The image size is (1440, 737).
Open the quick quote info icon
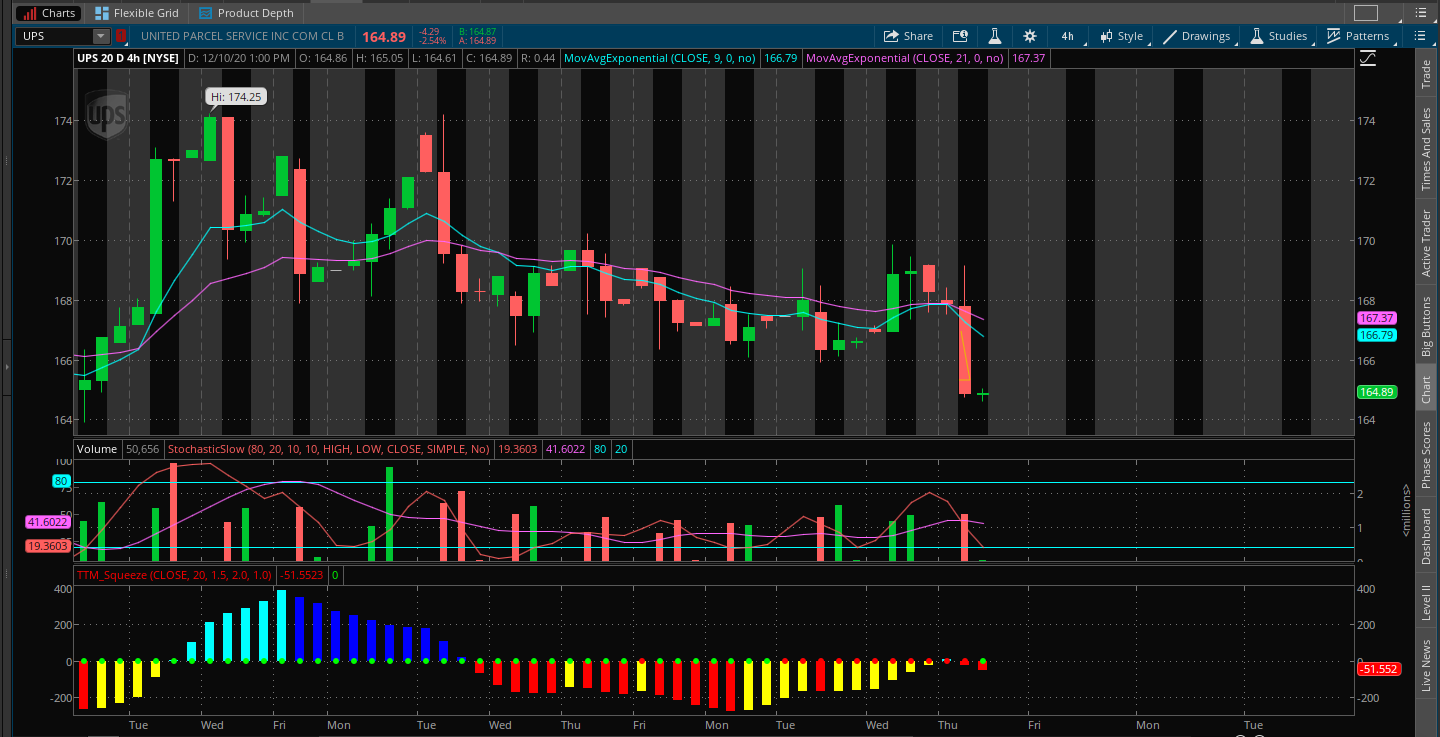(x=960, y=36)
